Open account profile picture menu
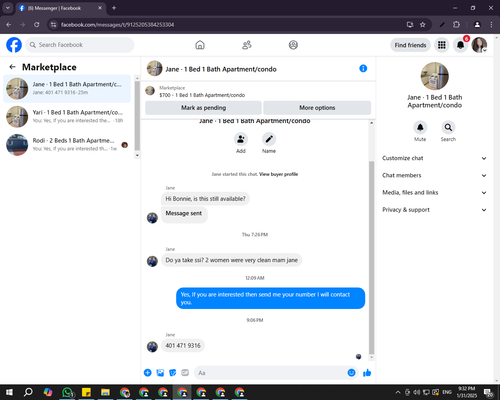 [479, 45]
